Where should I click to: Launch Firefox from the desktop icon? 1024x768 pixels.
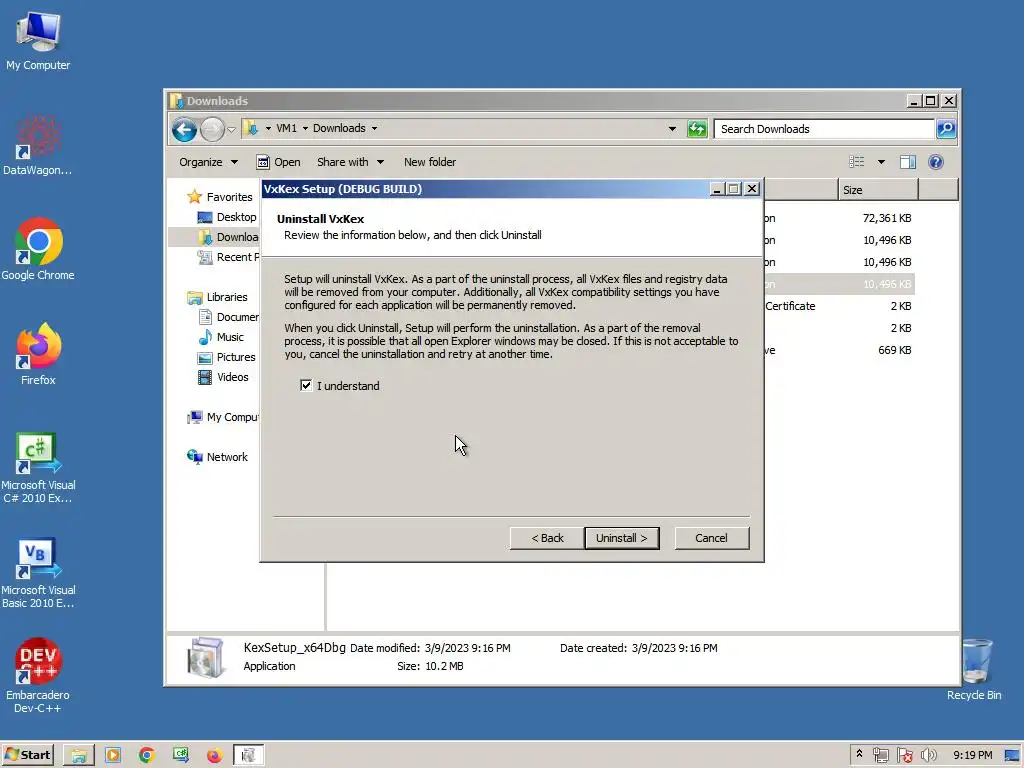(38, 355)
